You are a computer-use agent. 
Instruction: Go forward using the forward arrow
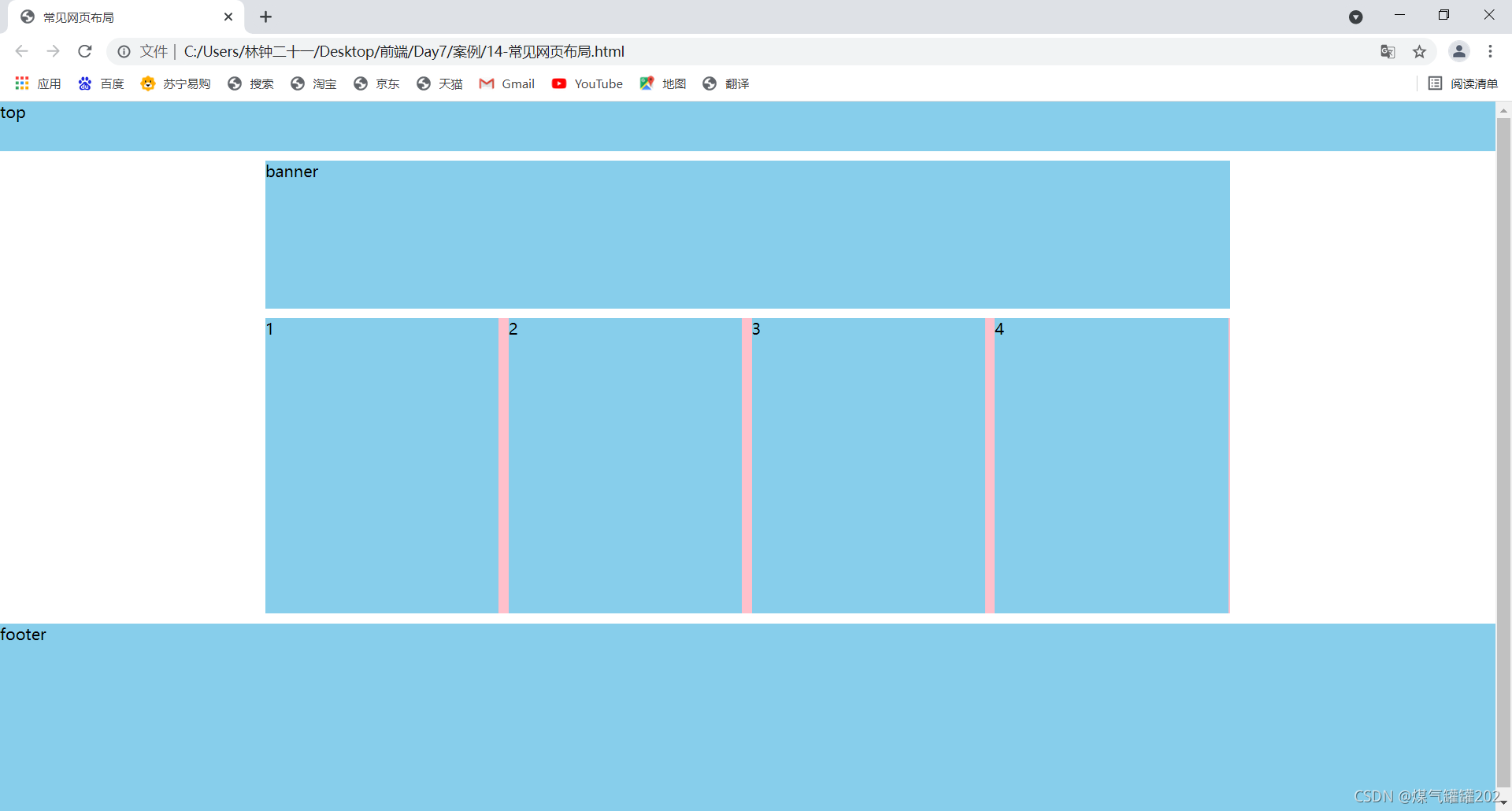pos(53,51)
